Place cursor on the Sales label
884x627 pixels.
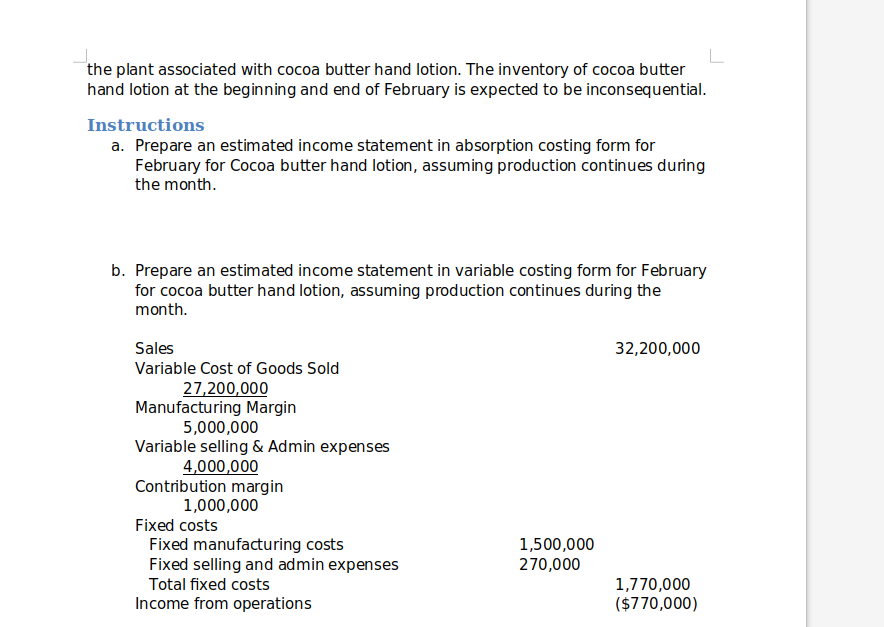tap(154, 348)
